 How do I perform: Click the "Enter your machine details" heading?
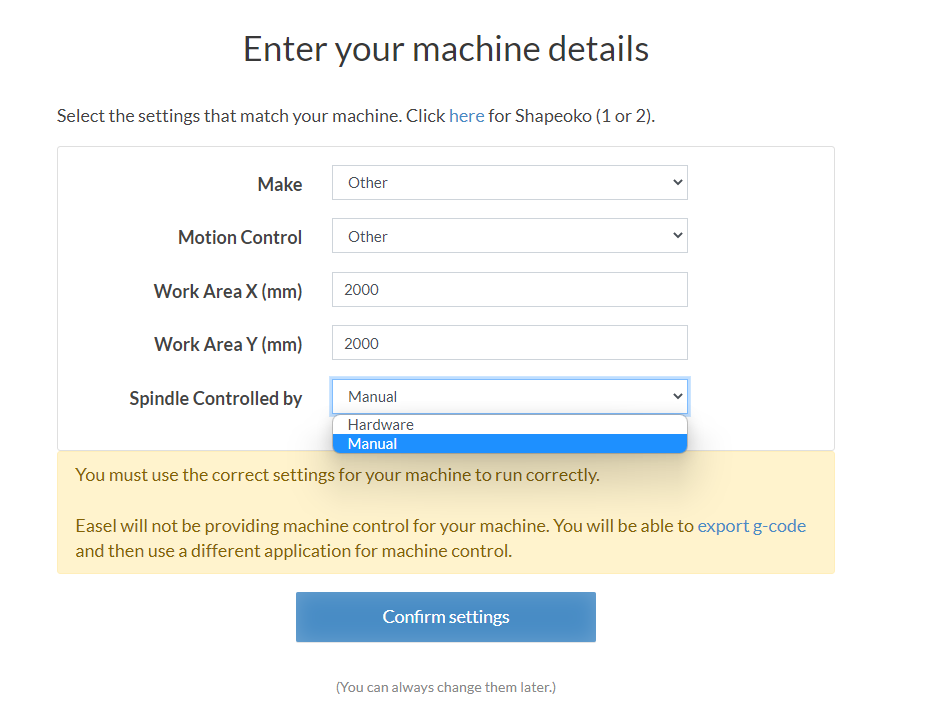tap(446, 49)
